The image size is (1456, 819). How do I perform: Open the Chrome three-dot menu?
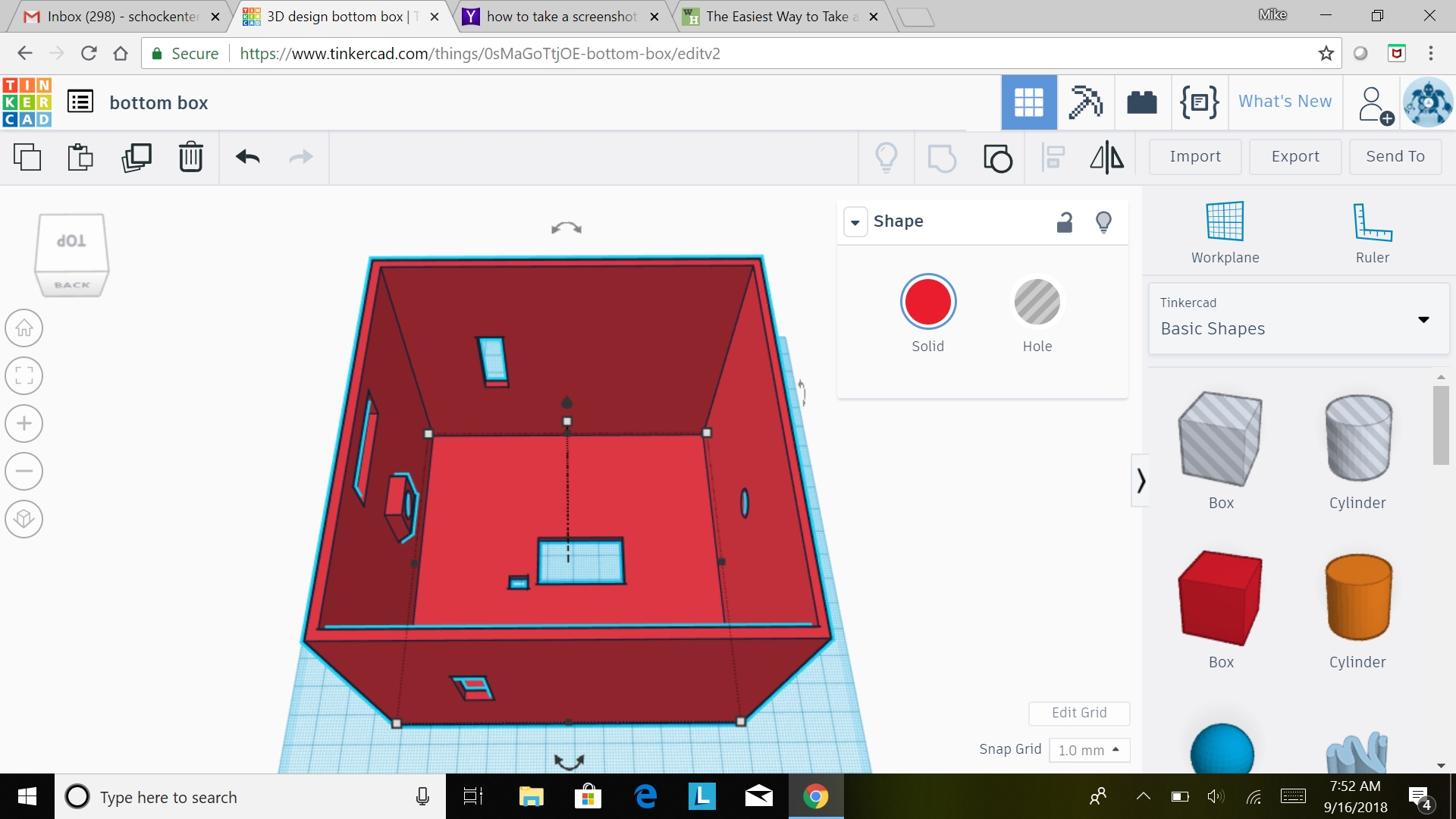pyautogui.click(x=1431, y=53)
